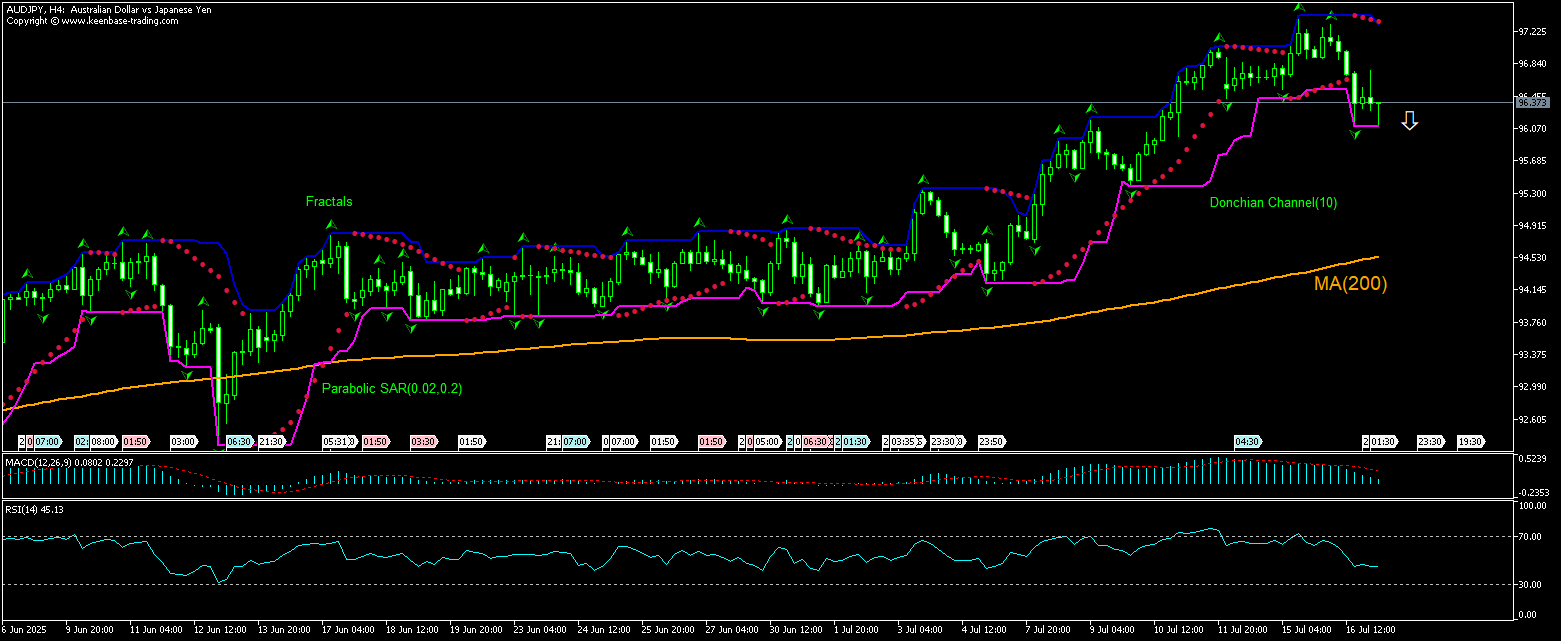
Task: Click the highlighted 96.373 price tag
Action: (1533, 102)
